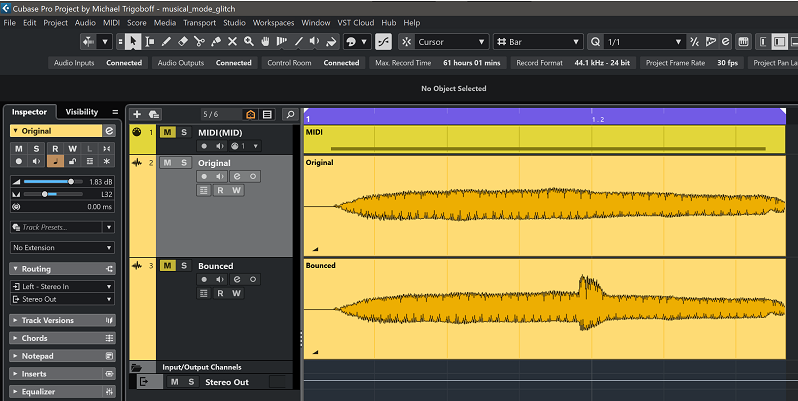Open the Transport menu
Screen dimensions: 798x401
[x=199, y=22]
